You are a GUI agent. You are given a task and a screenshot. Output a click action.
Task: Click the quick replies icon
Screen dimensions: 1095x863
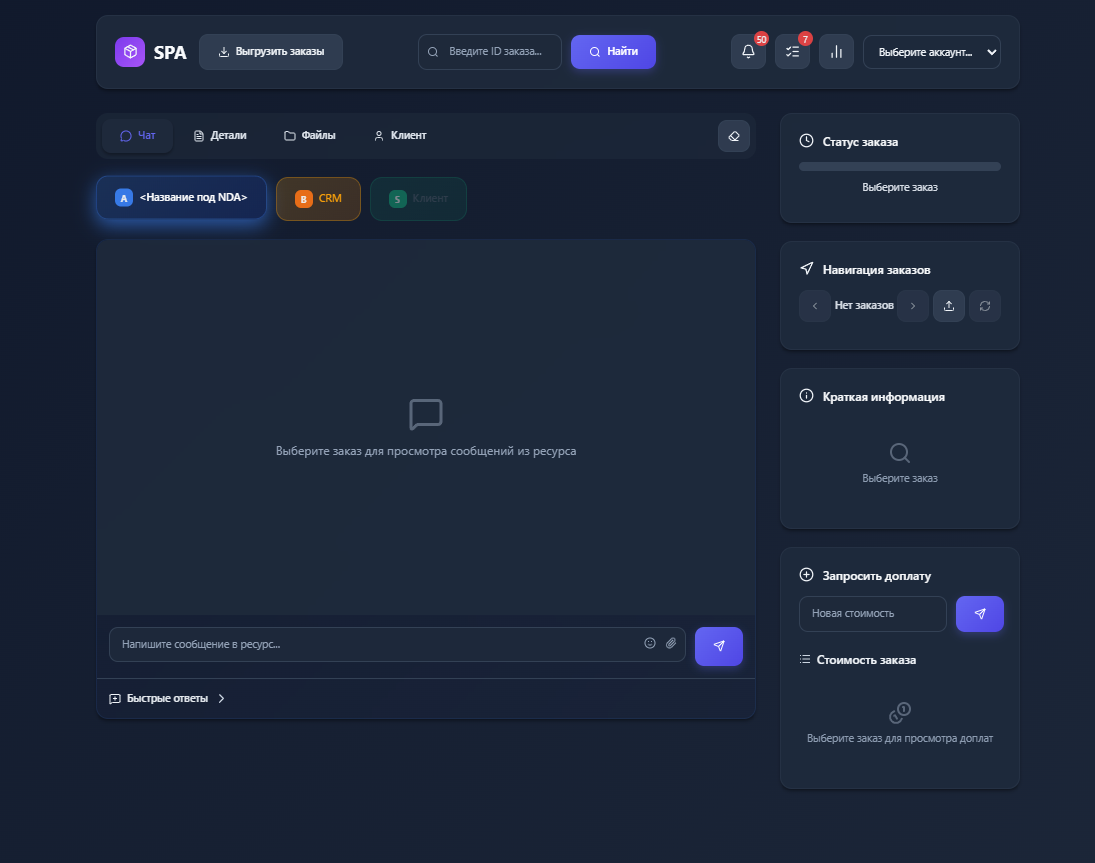pyautogui.click(x=115, y=699)
